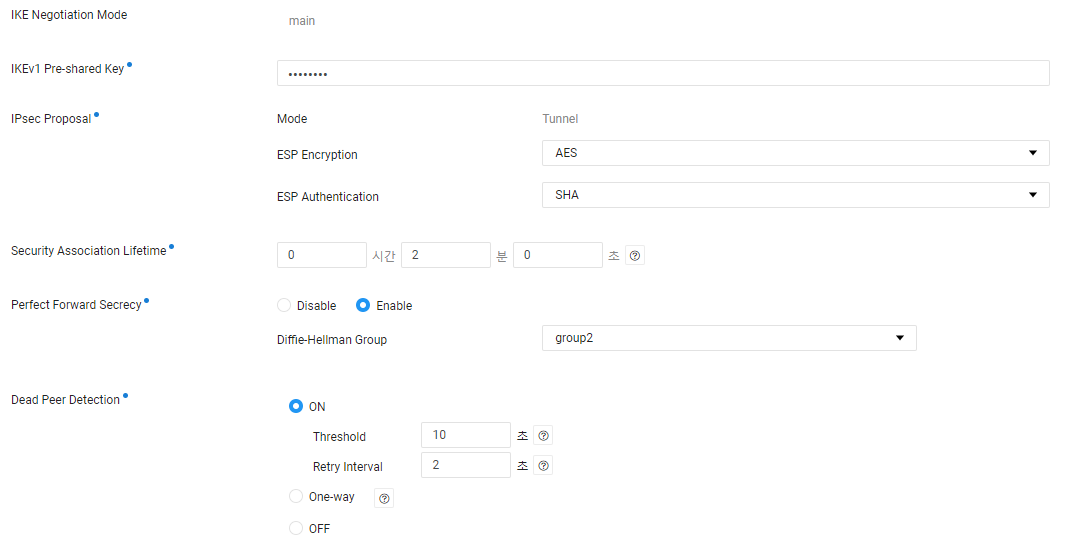Click help icon beside Threshold field
Viewport: 1075px width, 551px height.
(543, 436)
